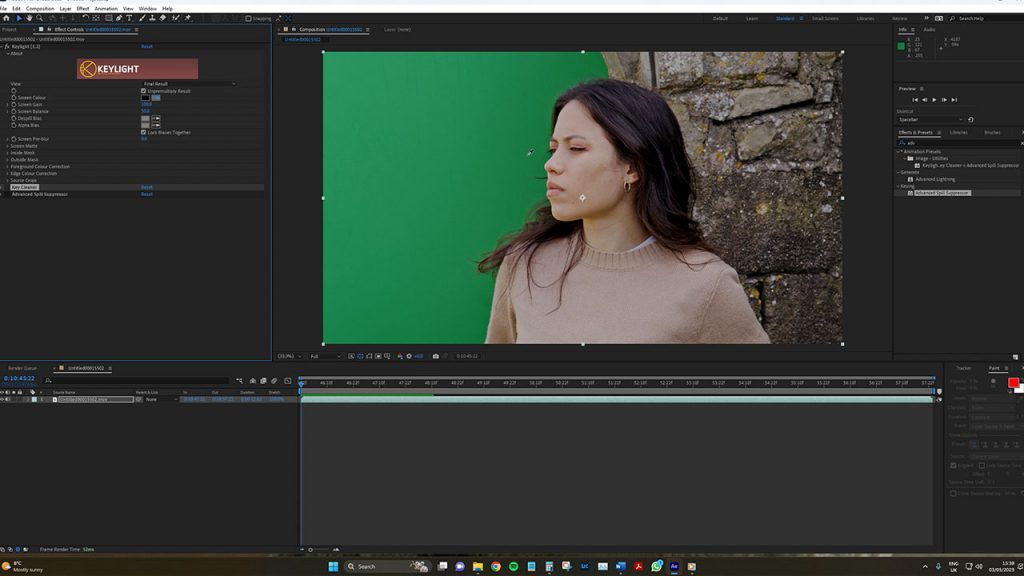
Task: Open the Animation menu
Action: (x=106, y=8)
